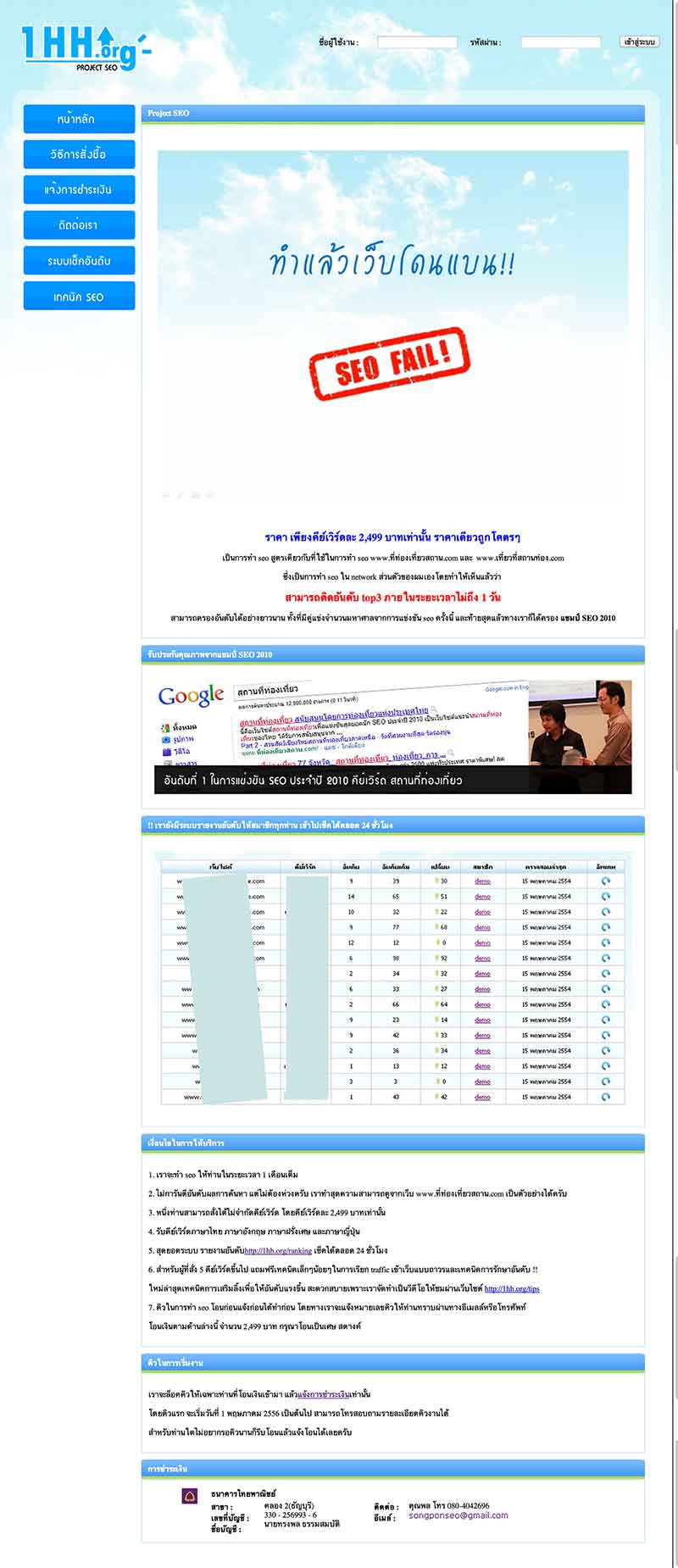Open ระบบเช็คอันดับ from the sidebar
Image resolution: width=678 pixels, height=1568 pixels.
pos(79,261)
